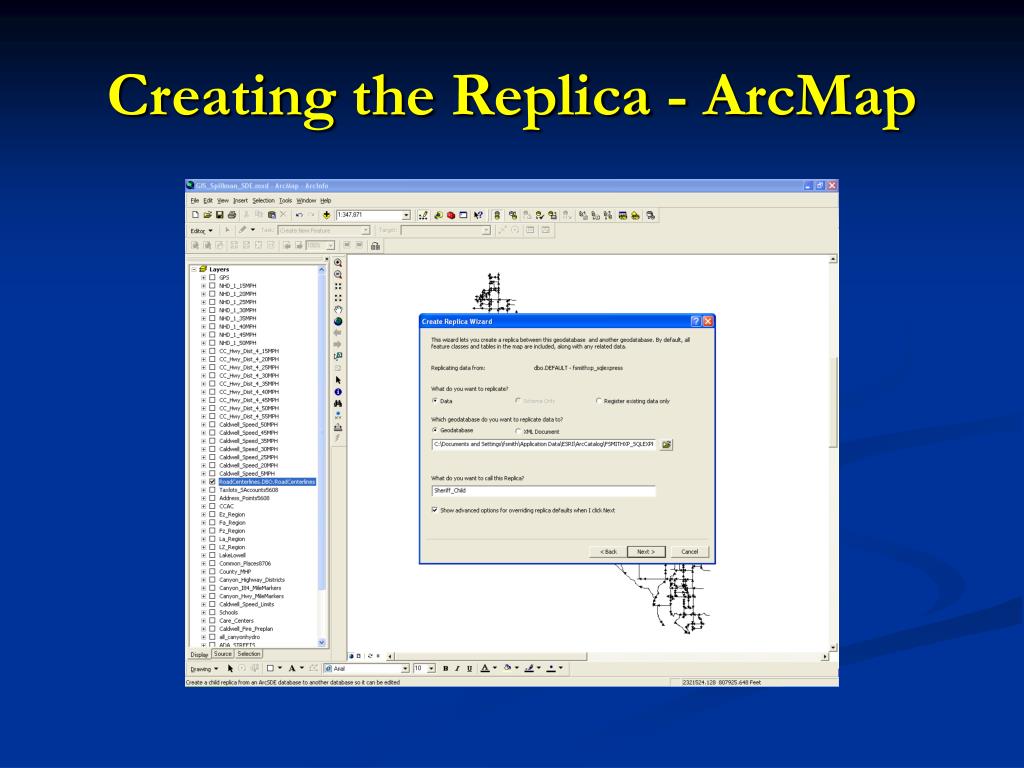The width and height of the screenshot is (1024, 768).
Task: Open the Tools menu
Action: [x=285, y=200]
